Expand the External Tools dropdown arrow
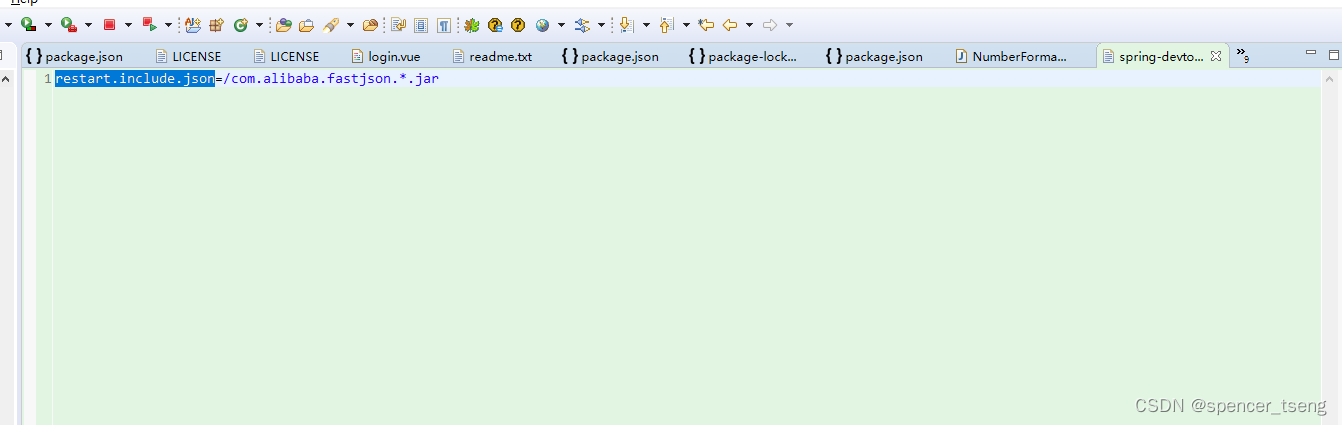 pyautogui.click(x=88, y=25)
